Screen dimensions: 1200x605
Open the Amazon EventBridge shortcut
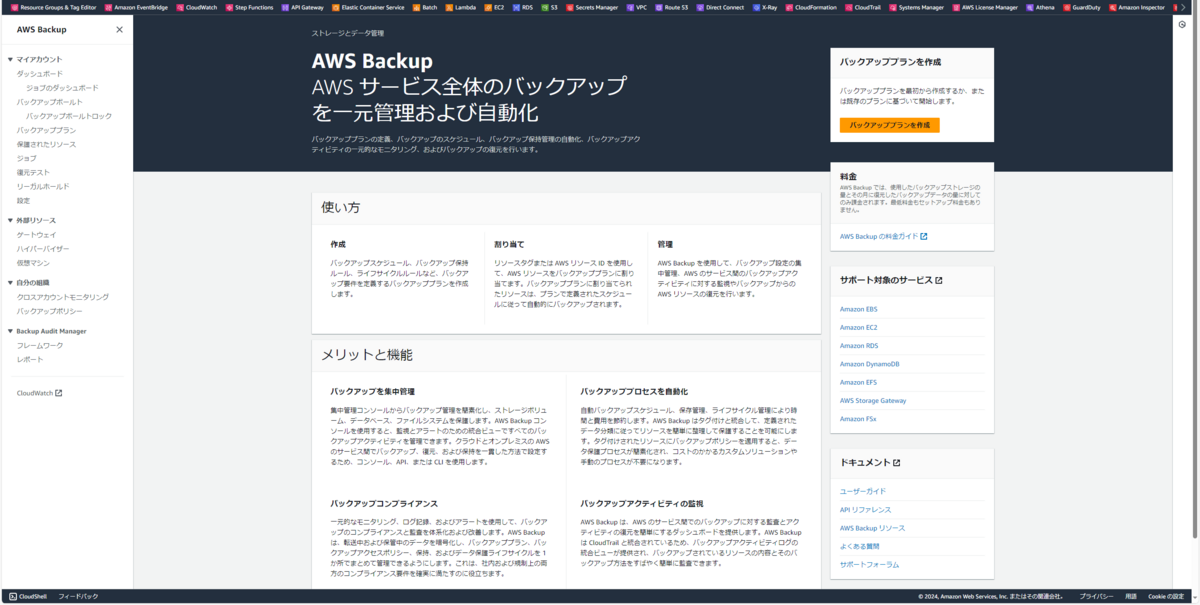136,7
